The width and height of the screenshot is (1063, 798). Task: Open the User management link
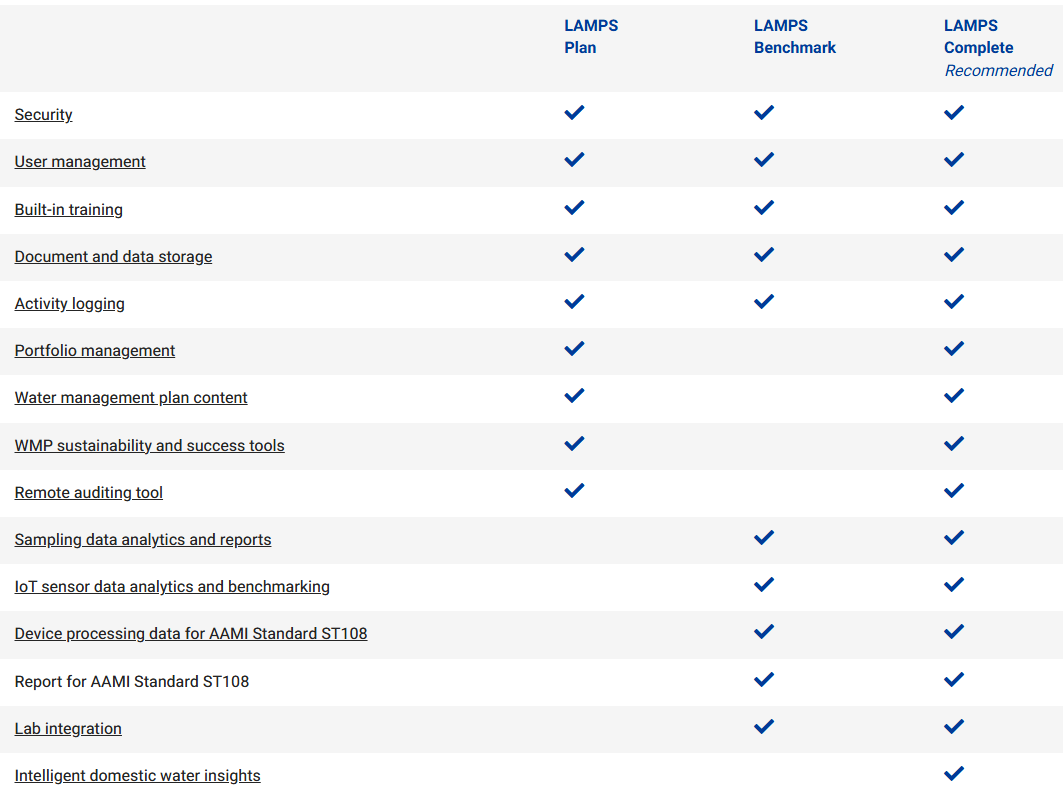tap(80, 162)
